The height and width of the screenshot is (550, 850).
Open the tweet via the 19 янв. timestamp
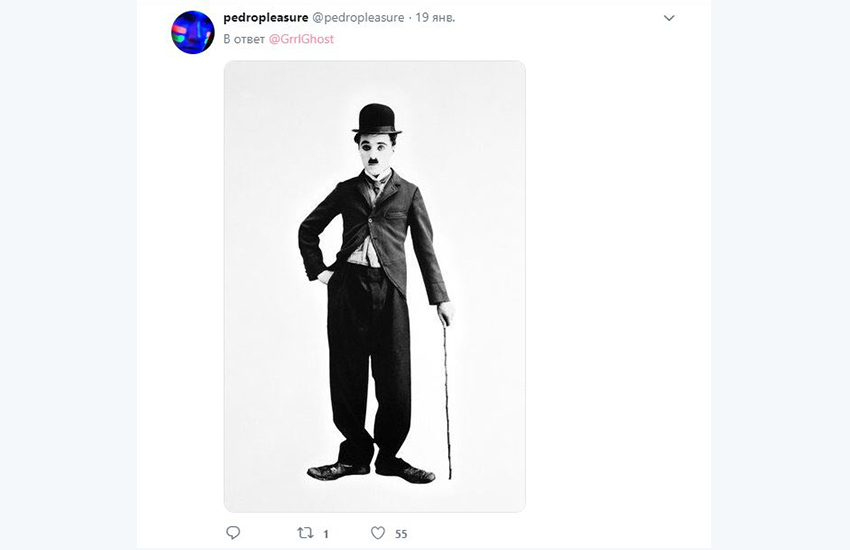pyautogui.click(x=433, y=18)
